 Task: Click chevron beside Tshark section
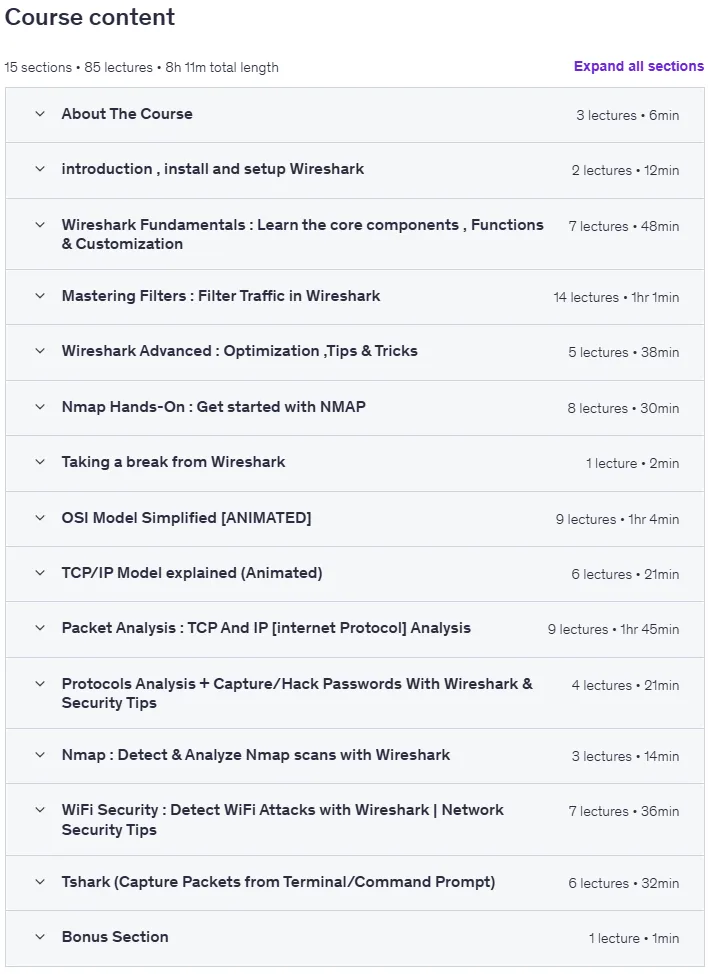[x=40, y=881]
